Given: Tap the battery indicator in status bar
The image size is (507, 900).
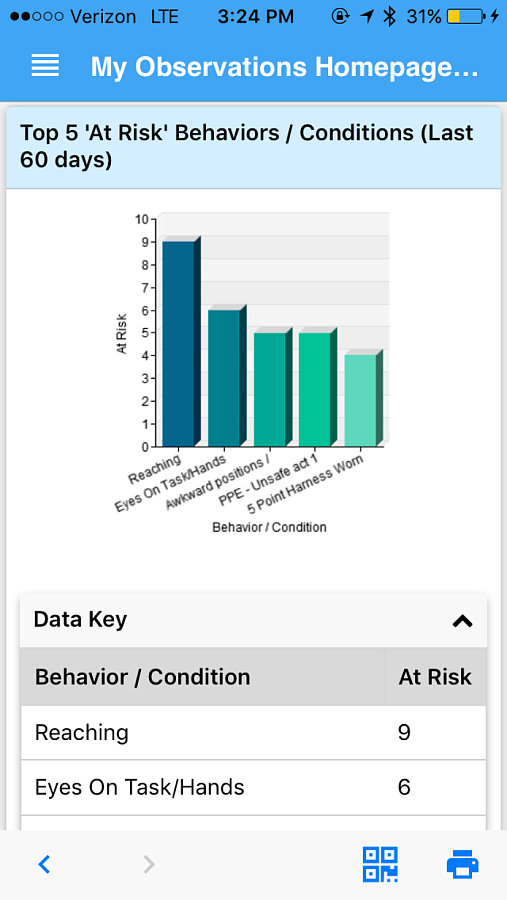Looking at the screenshot, I should (x=466, y=17).
